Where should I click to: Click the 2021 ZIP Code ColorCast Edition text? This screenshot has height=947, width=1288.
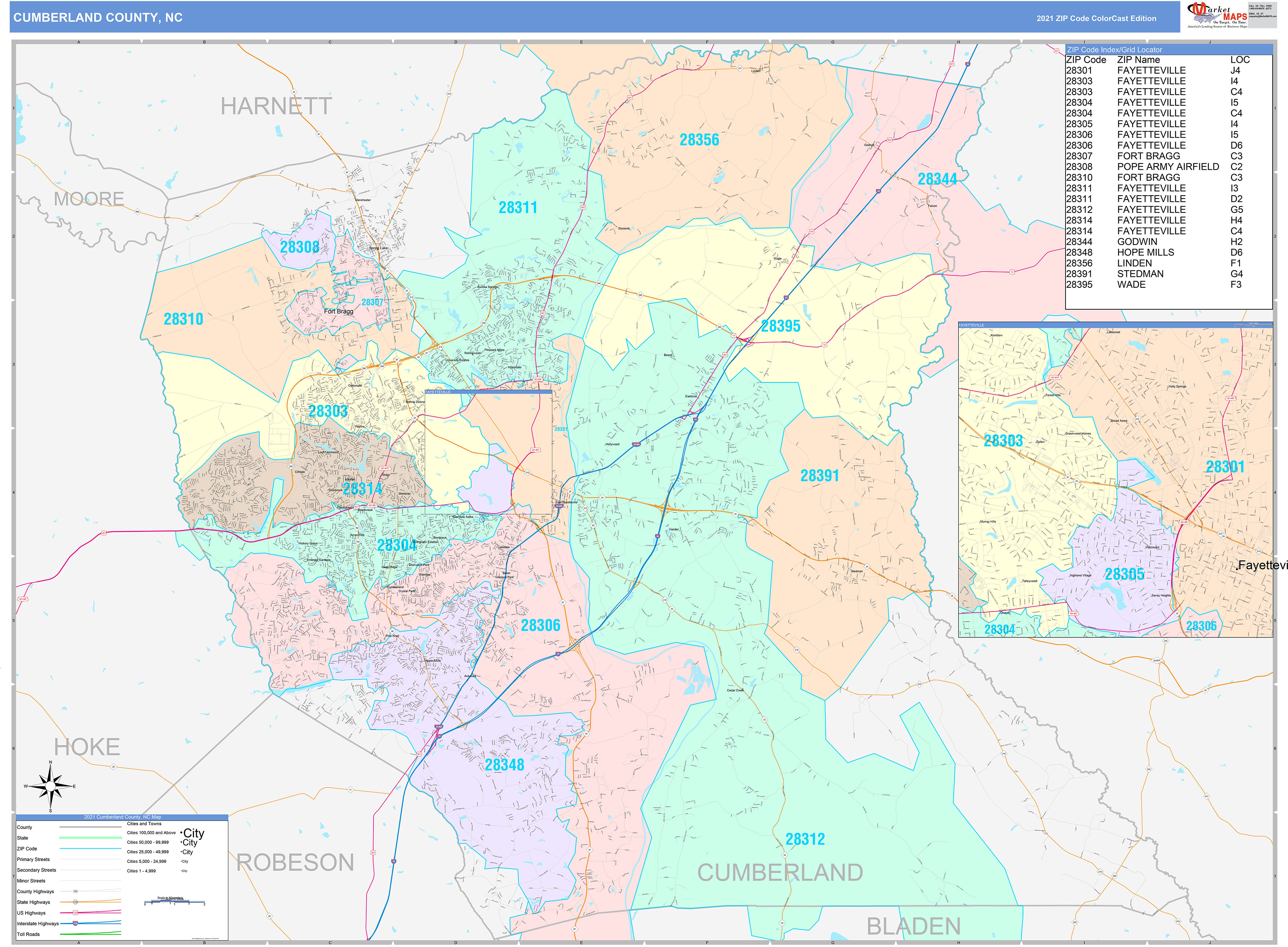click(1096, 18)
